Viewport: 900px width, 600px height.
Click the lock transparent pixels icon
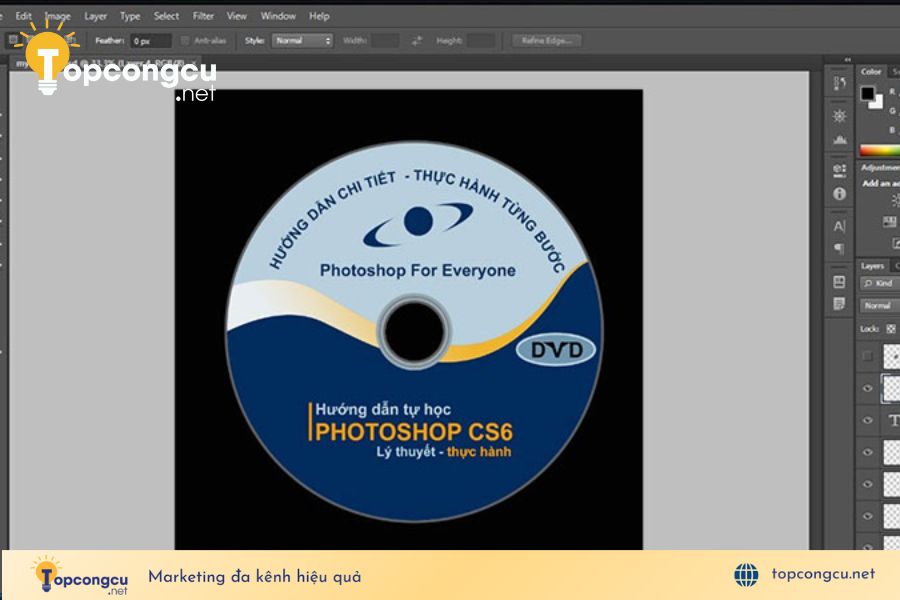(x=891, y=329)
